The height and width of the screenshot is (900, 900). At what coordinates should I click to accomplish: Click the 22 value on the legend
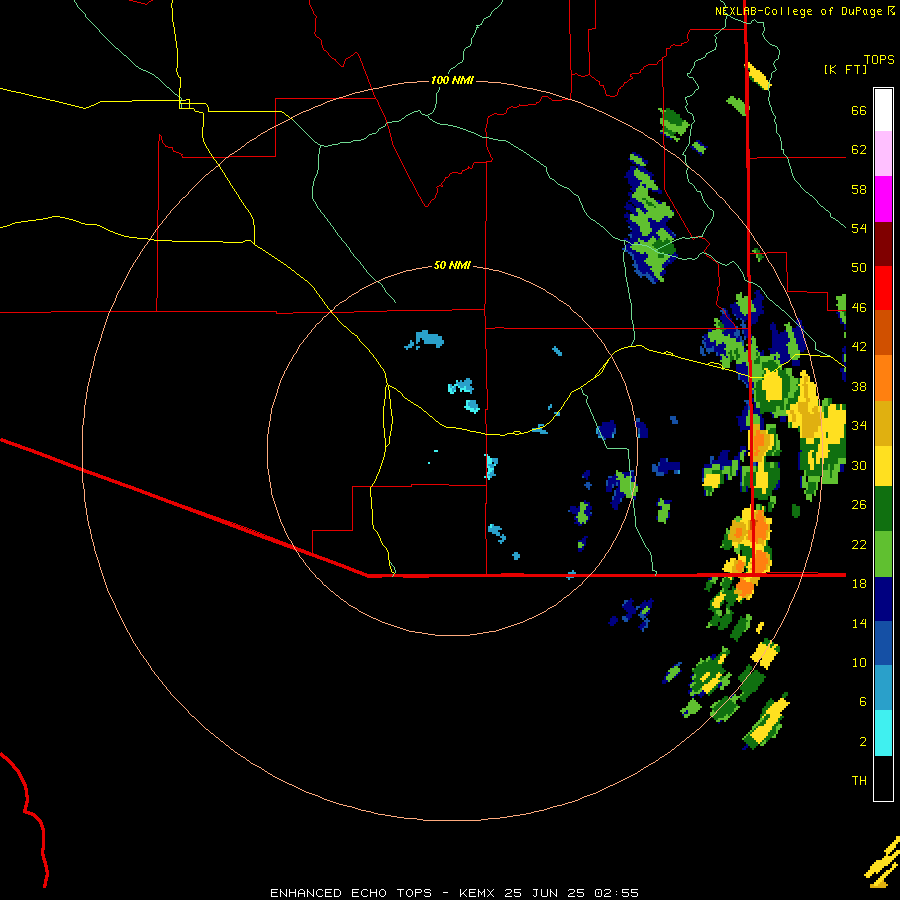click(x=859, y=544)
